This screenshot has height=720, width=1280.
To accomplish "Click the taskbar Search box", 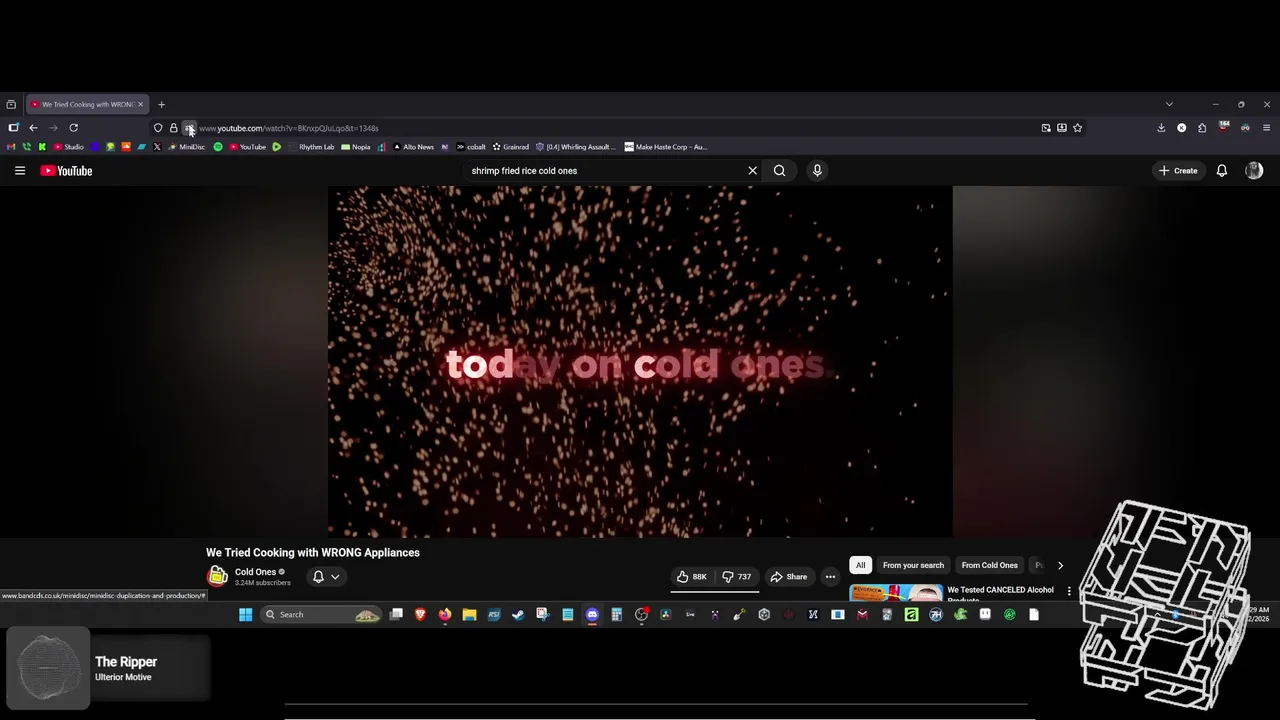I will (321, 615).
